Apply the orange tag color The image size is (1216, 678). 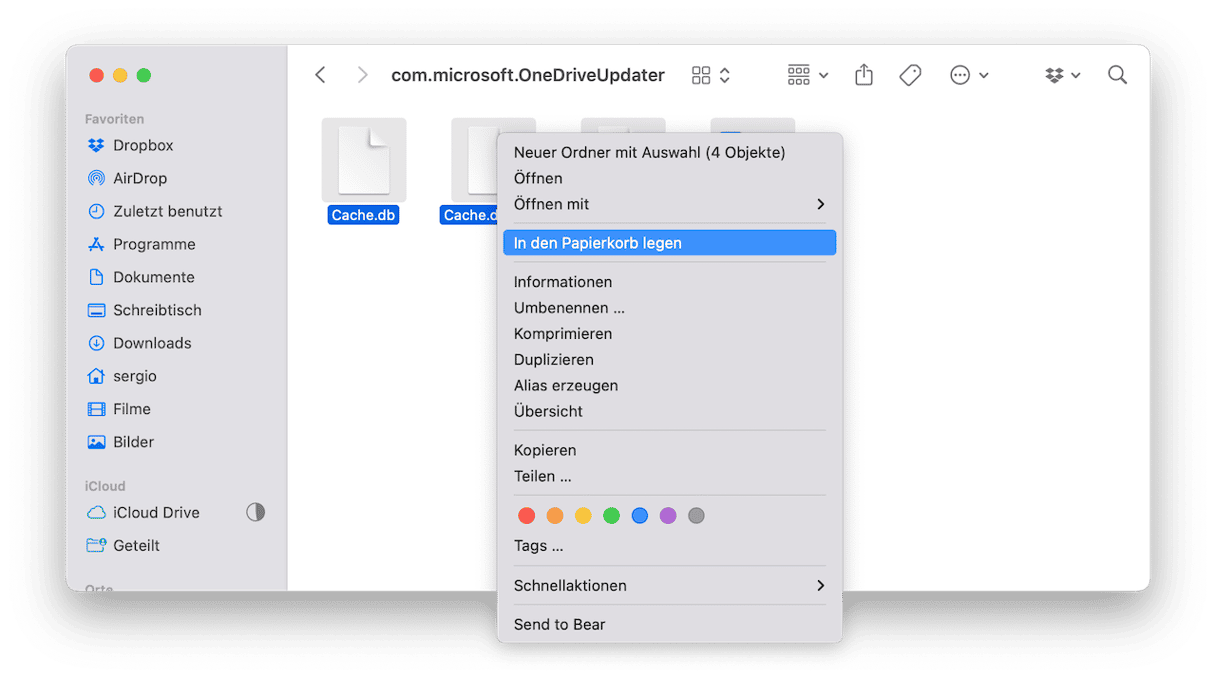point(555,516)
